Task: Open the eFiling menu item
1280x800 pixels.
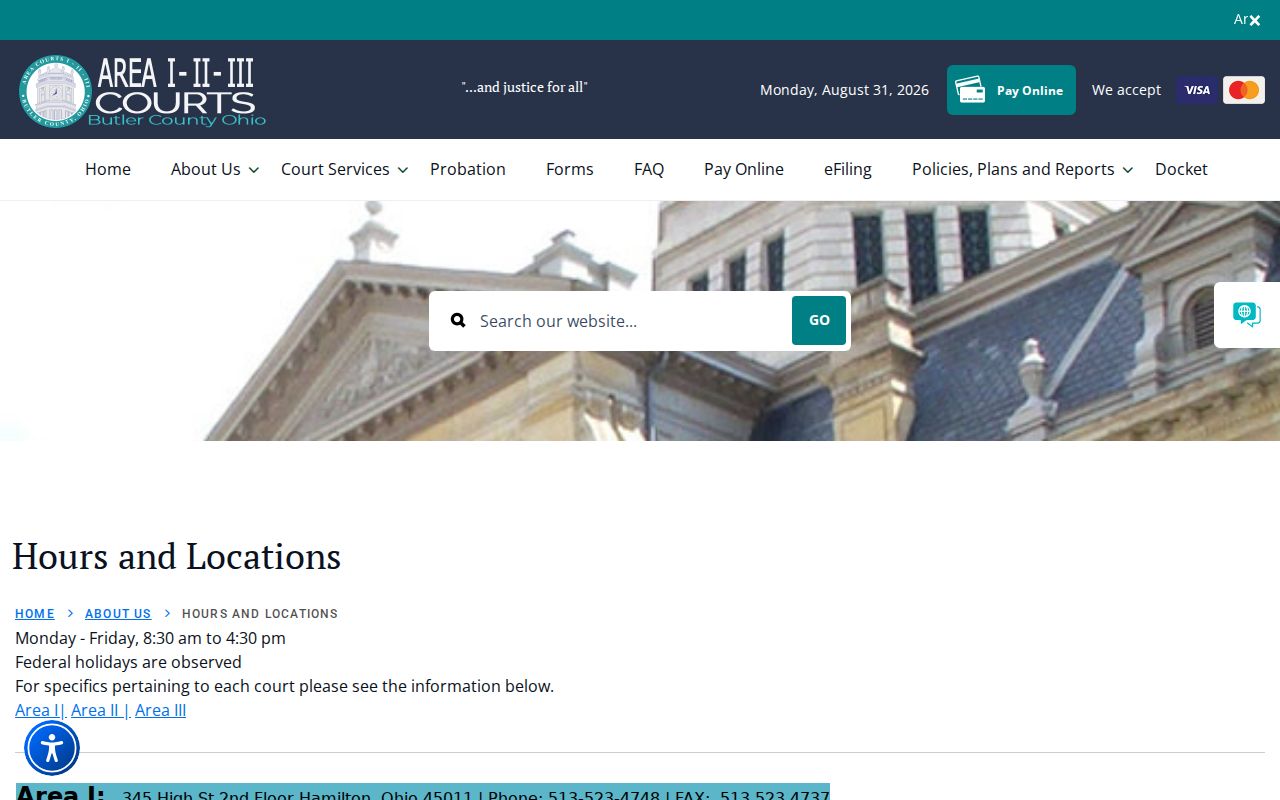Action: pyautogui.click(x=848, y=169)
